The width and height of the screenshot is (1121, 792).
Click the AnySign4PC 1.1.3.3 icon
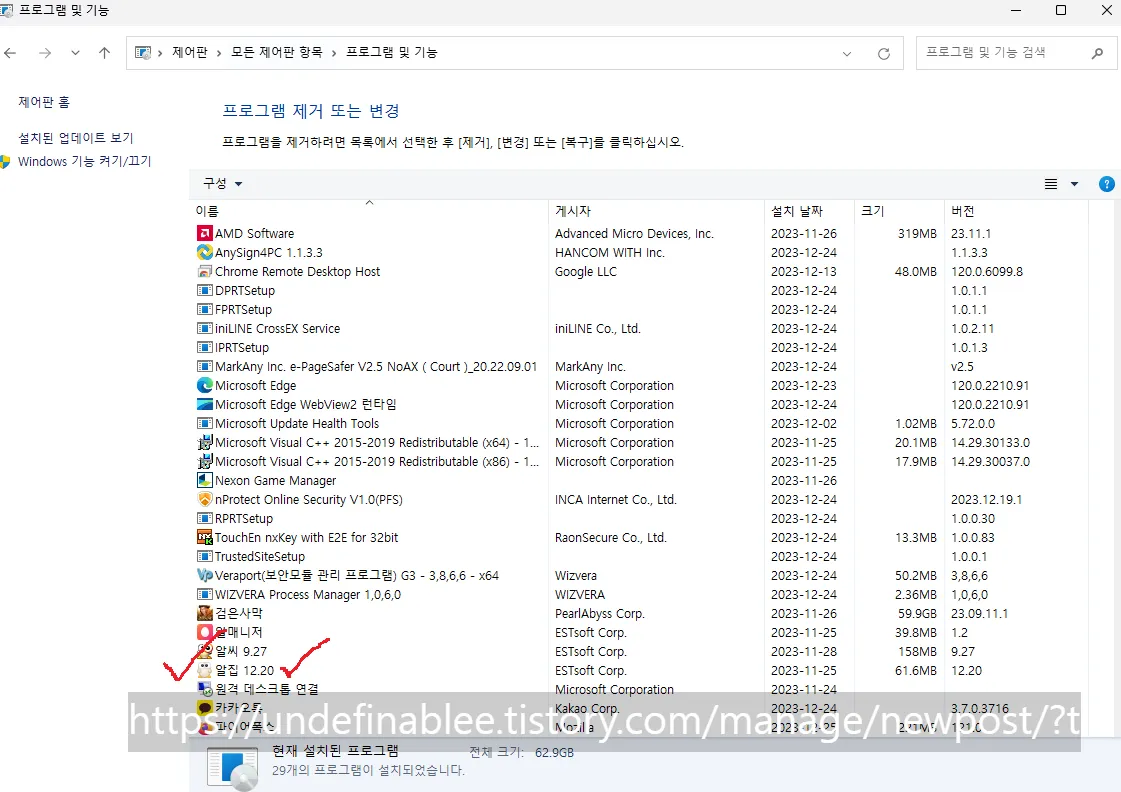[x=204, y=252]
